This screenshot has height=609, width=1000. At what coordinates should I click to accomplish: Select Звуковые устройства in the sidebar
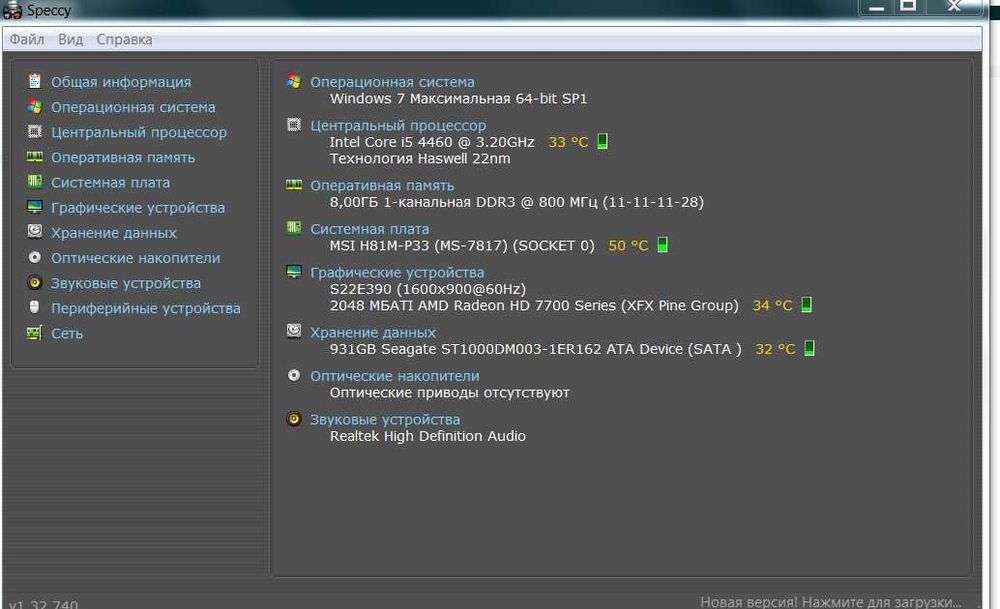(126, 283)
